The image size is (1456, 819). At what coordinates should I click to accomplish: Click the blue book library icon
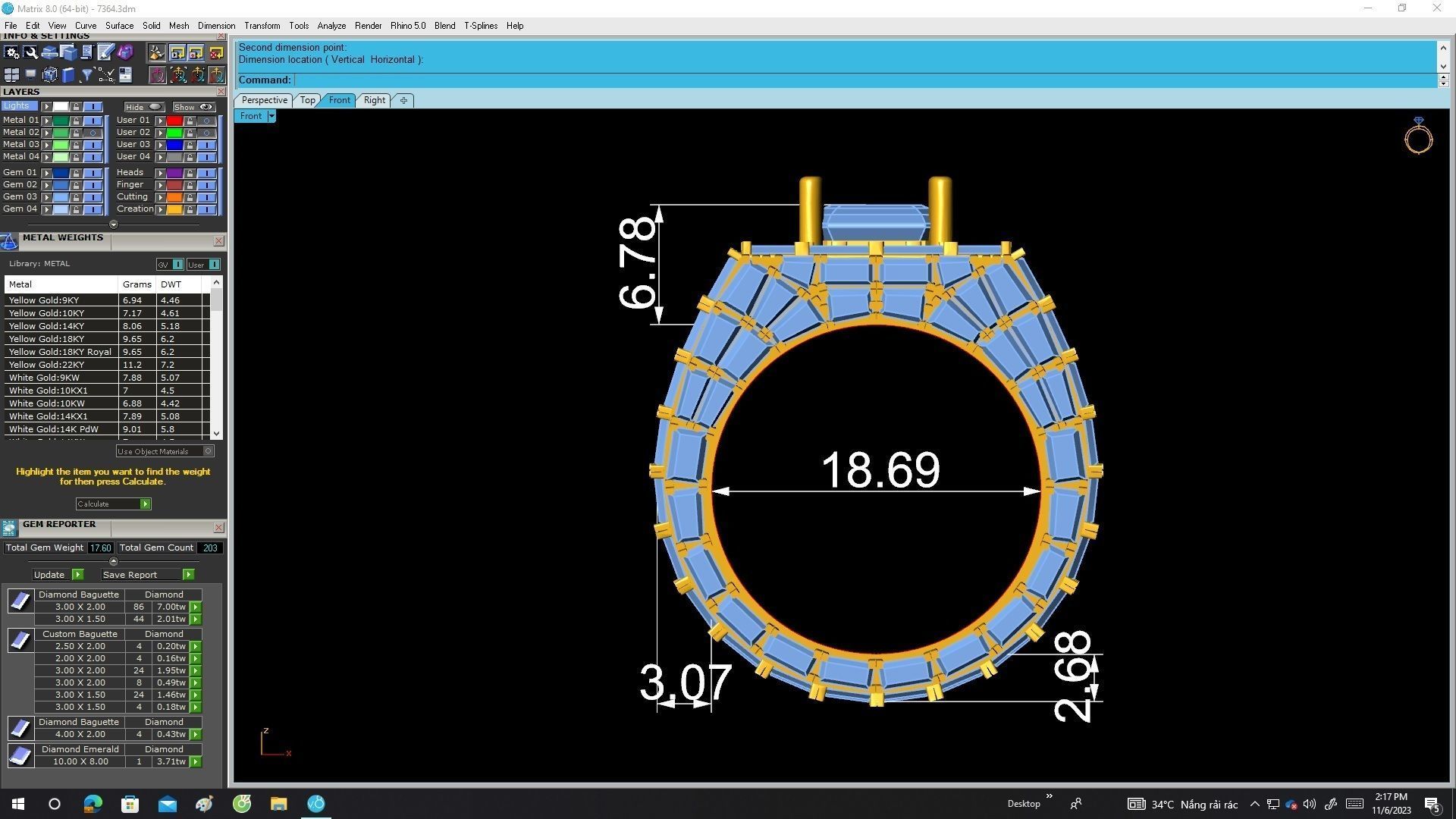pos(68,74)
